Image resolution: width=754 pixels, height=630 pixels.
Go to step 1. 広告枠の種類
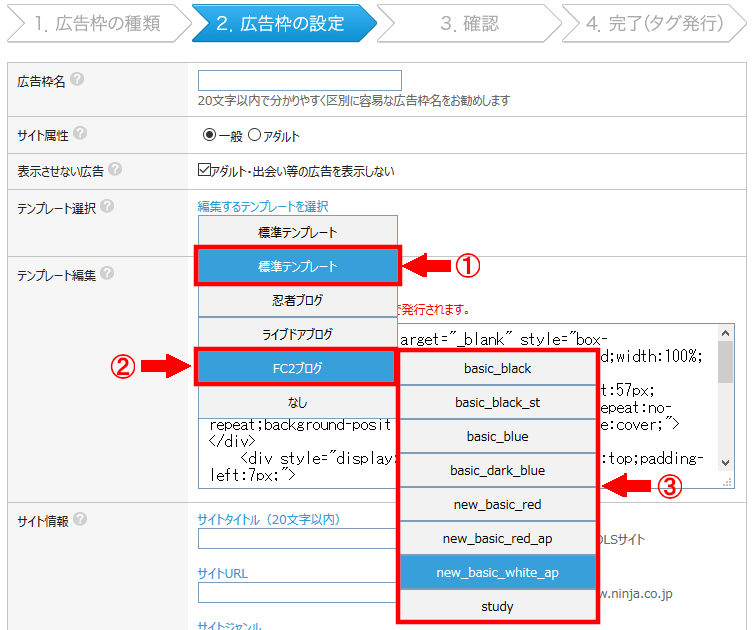98,23
